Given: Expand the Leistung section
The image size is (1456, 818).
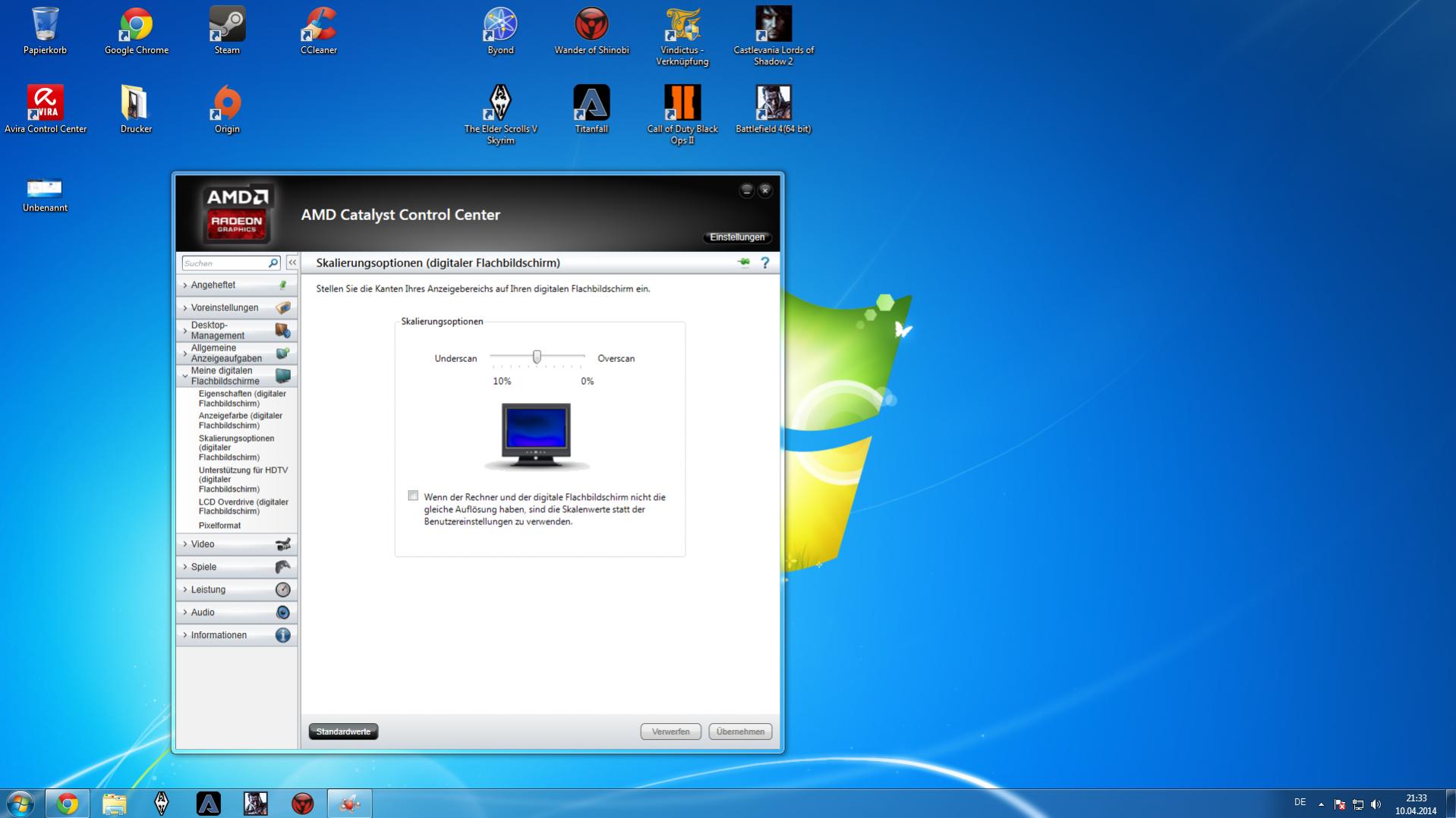Looking at the screenshot, I should coord(237,590).
